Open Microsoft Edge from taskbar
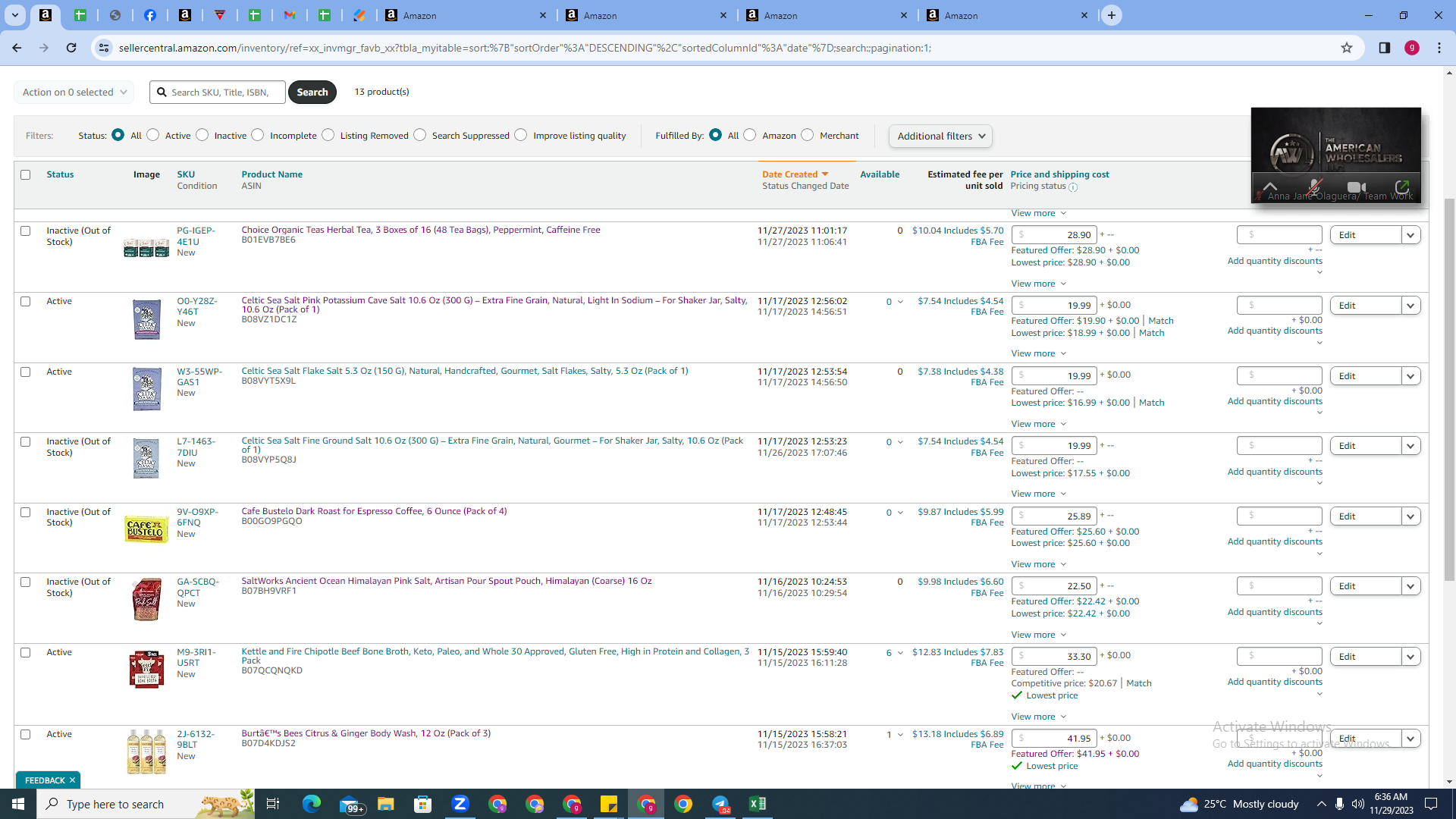The height and width of the screenshot is (819, 1456). tap(312, 804)
